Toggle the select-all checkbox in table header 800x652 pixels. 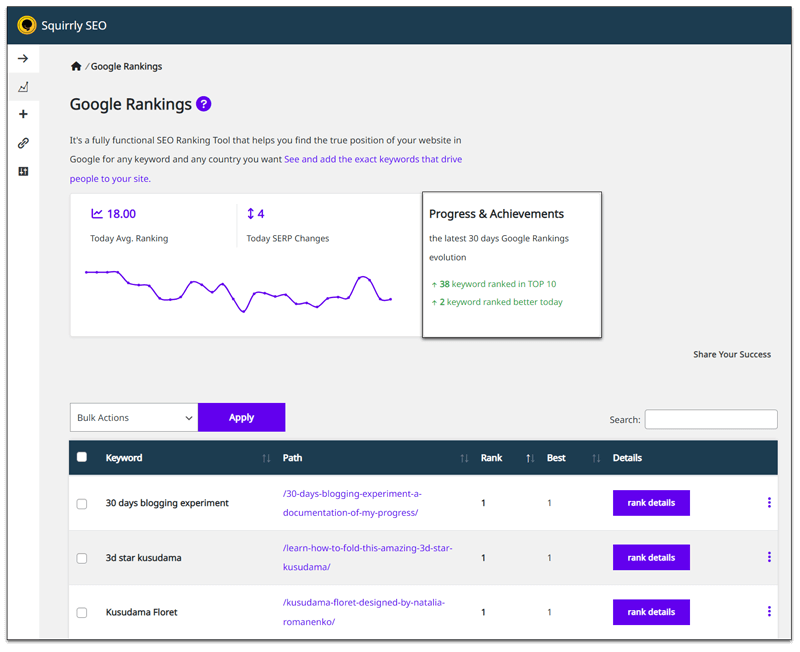coord(82,457)
